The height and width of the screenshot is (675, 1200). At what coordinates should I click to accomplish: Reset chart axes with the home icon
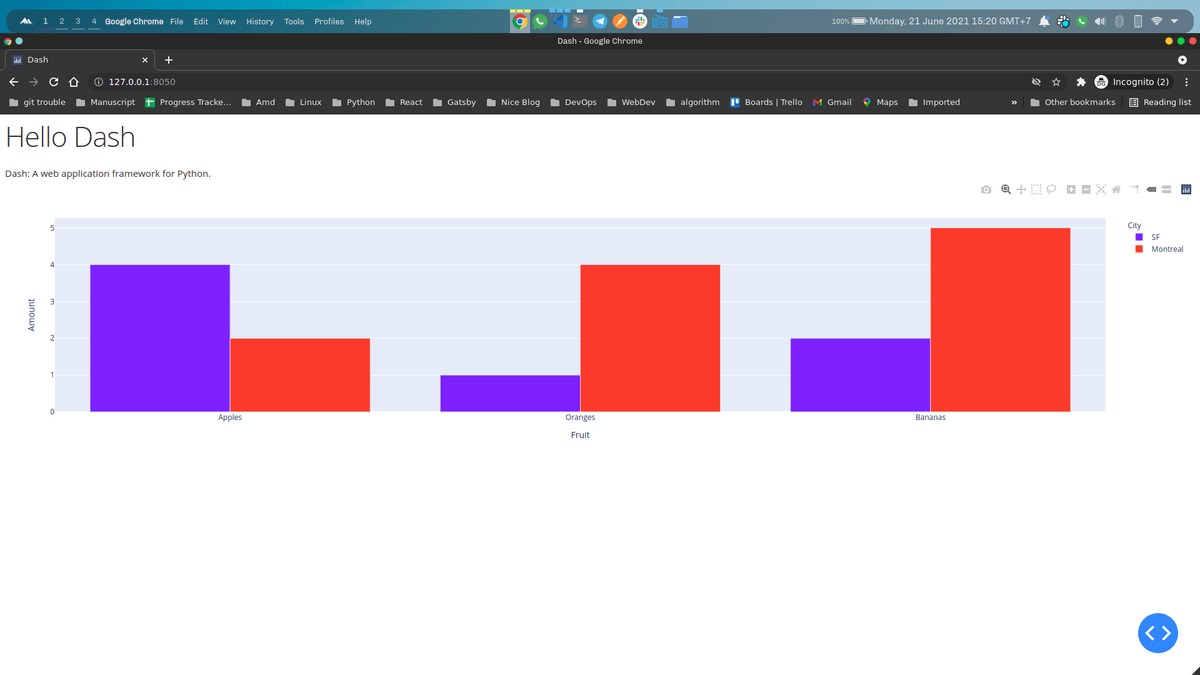click(x=1117, y=189)
